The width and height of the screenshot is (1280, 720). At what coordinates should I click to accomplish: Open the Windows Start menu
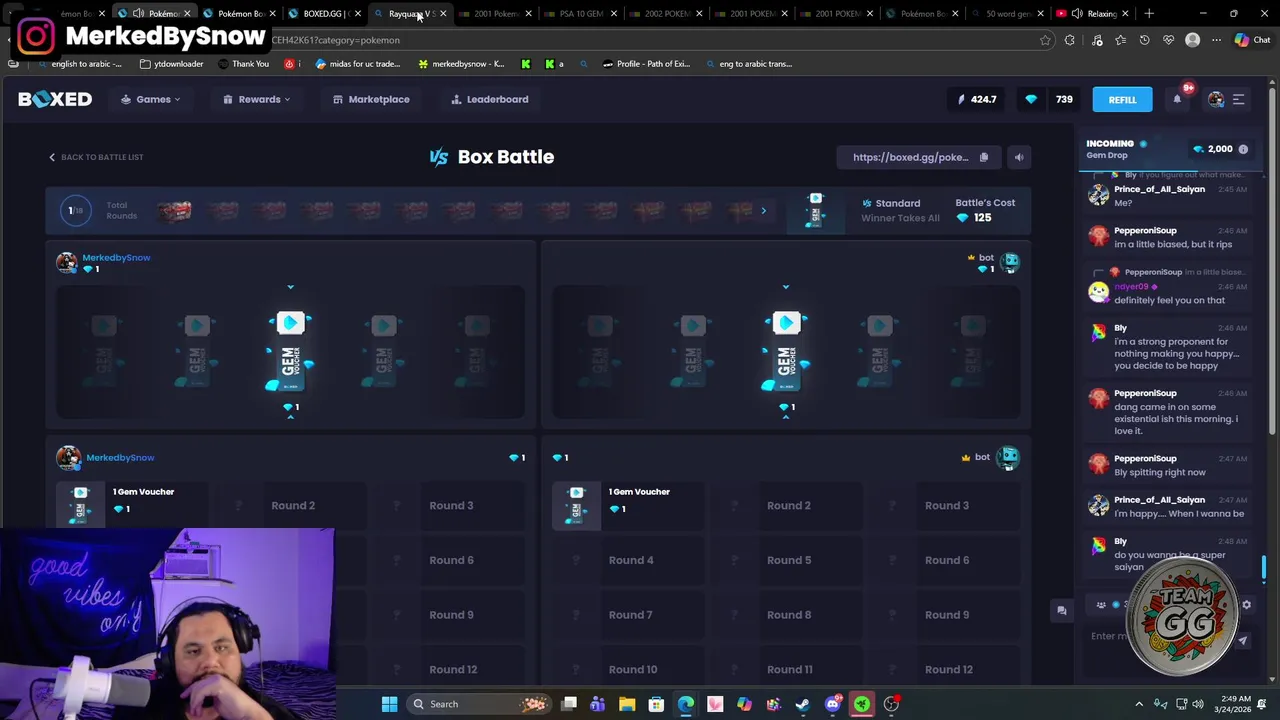pos(389,704)
